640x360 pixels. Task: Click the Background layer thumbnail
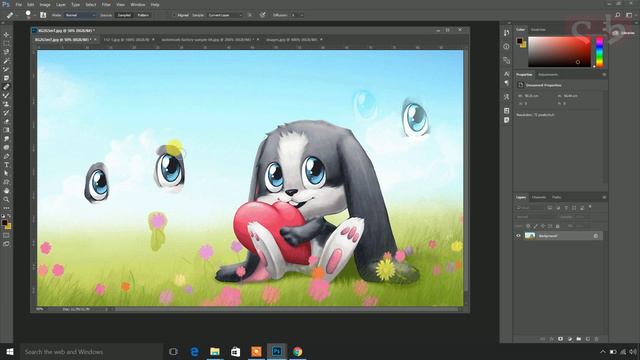click(530, 236)
